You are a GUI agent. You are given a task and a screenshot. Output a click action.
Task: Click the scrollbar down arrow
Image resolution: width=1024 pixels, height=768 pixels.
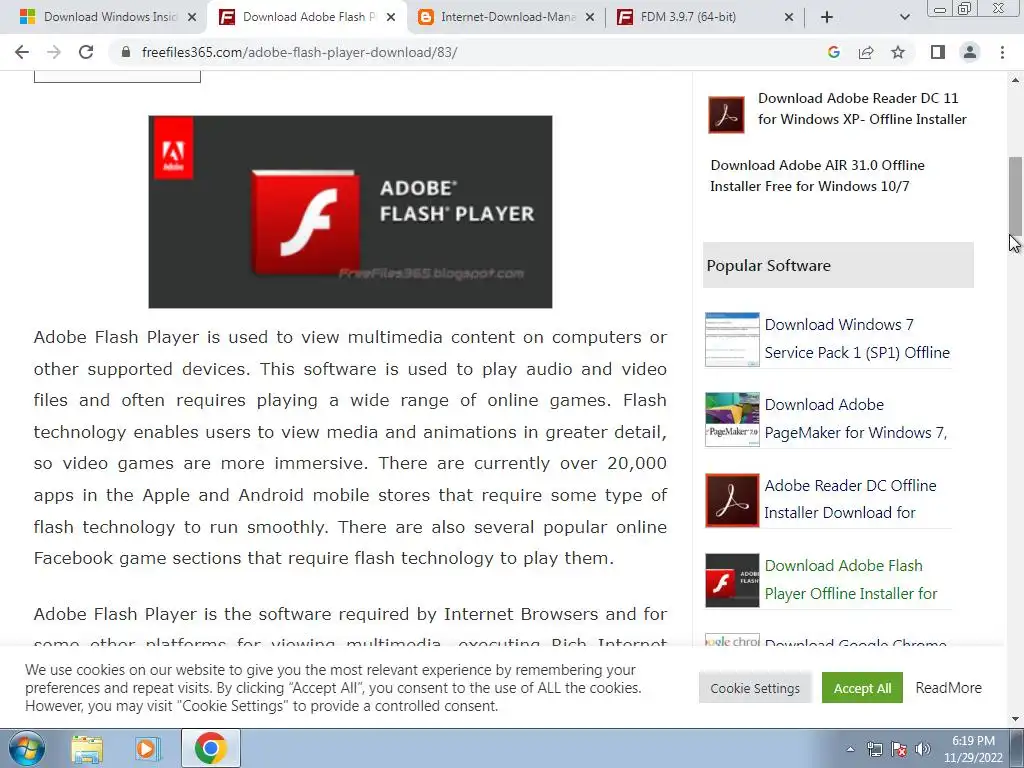1015,719
